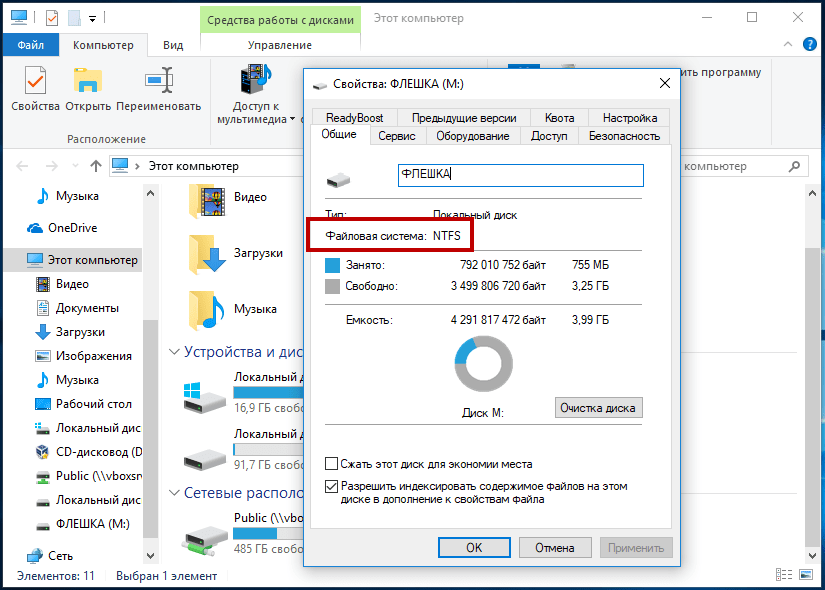Click the Свойства ribbon icon
The width and height of the screenshot is (825, 590).
(x=35, y=82)
